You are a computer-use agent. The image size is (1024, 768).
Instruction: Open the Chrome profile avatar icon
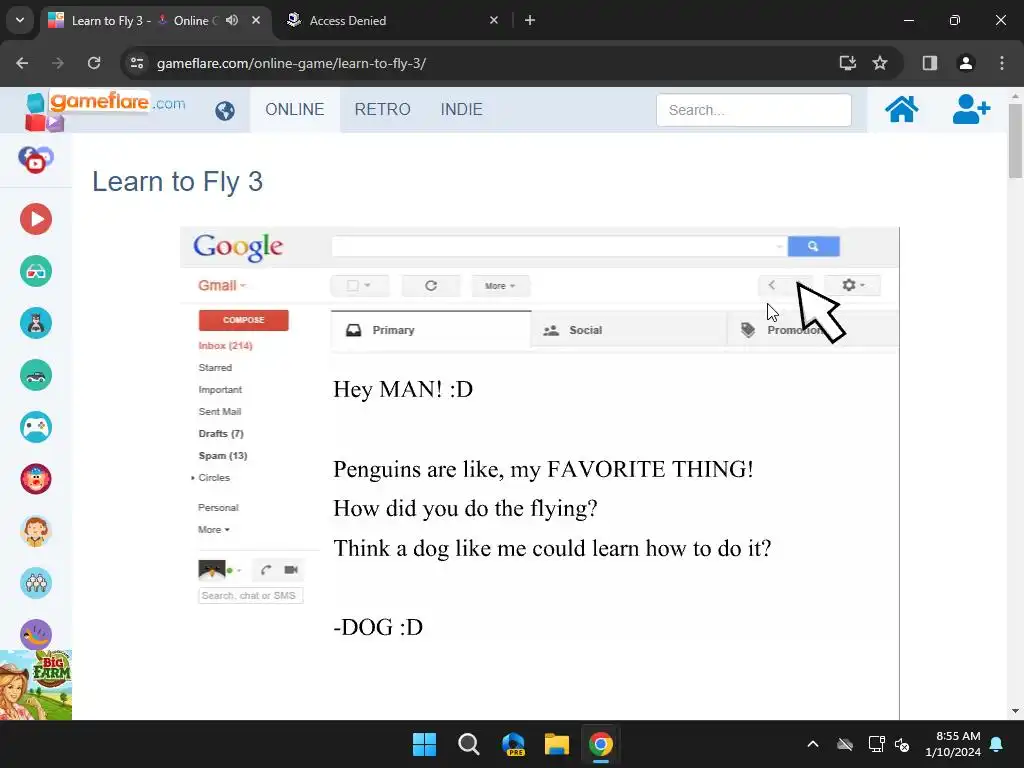tap(965, 63)
